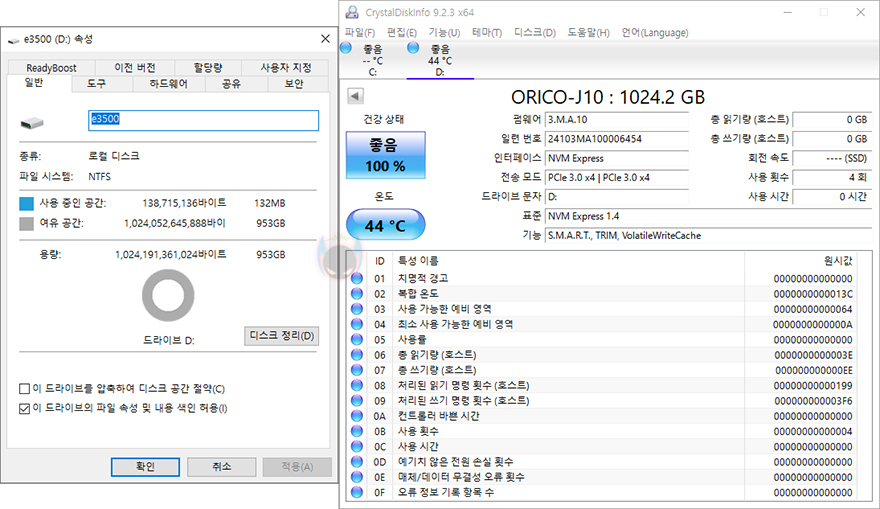Switch to the ReadyBoost tab
The height and width of the screenshot is (509, 880).
51,67
